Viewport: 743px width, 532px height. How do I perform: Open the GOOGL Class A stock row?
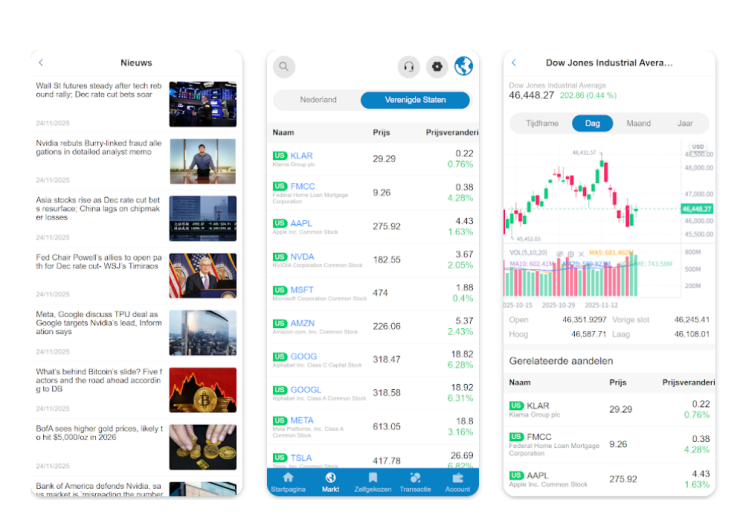tap(373, 393)
